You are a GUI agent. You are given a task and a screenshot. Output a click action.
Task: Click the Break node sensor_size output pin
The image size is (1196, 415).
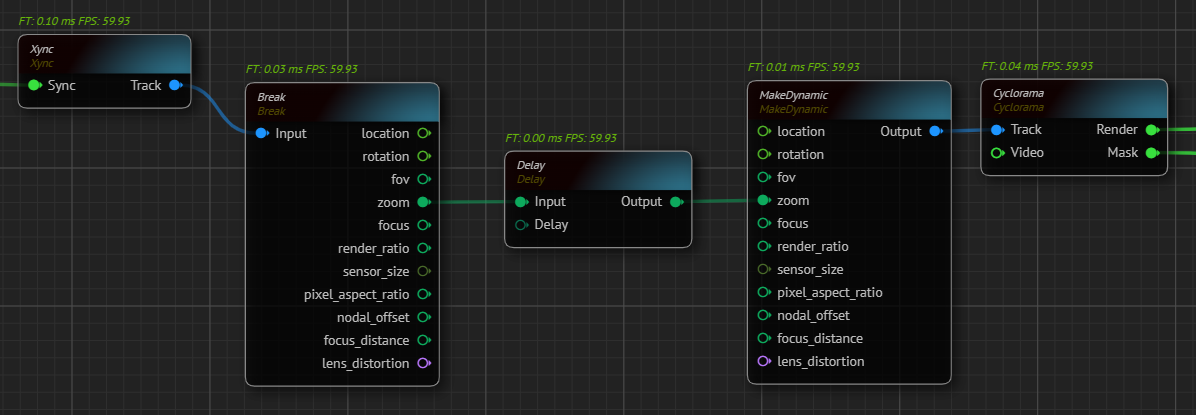pos(423,271)
